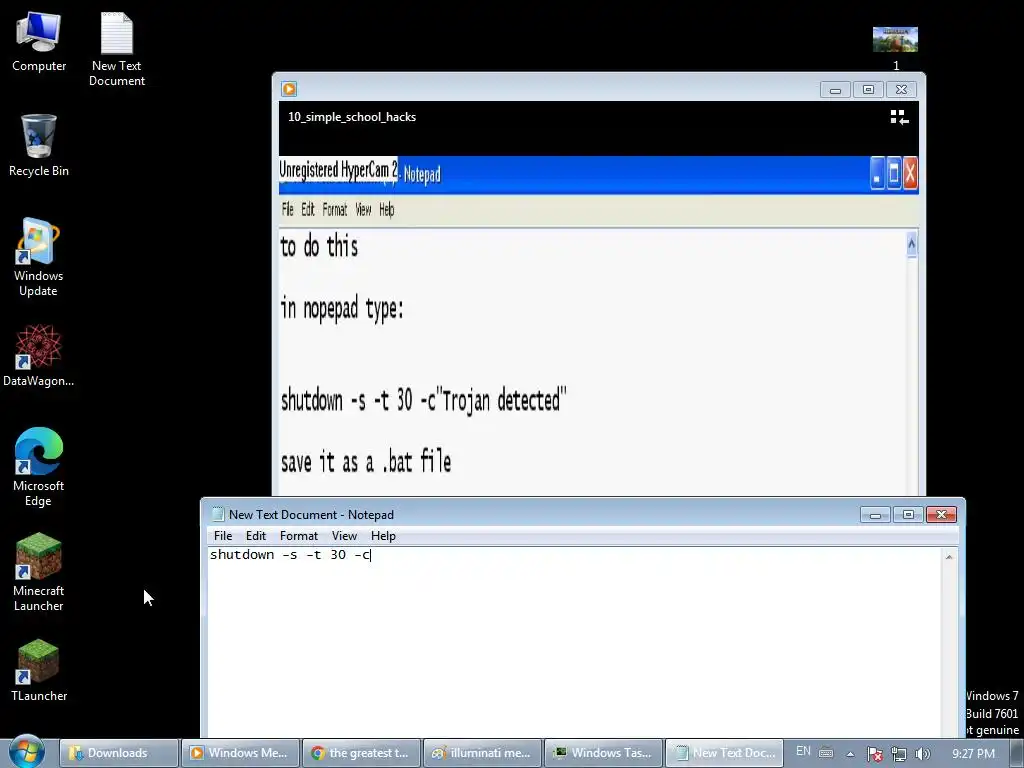Viewport: 1024px width, 768px height.
Task: Minimize the Windows Media Player window
Action: click(x=835, y=89)
